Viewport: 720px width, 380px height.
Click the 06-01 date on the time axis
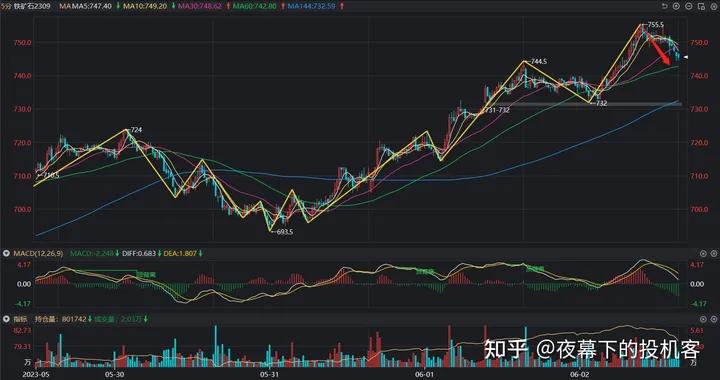pos(425,374)
